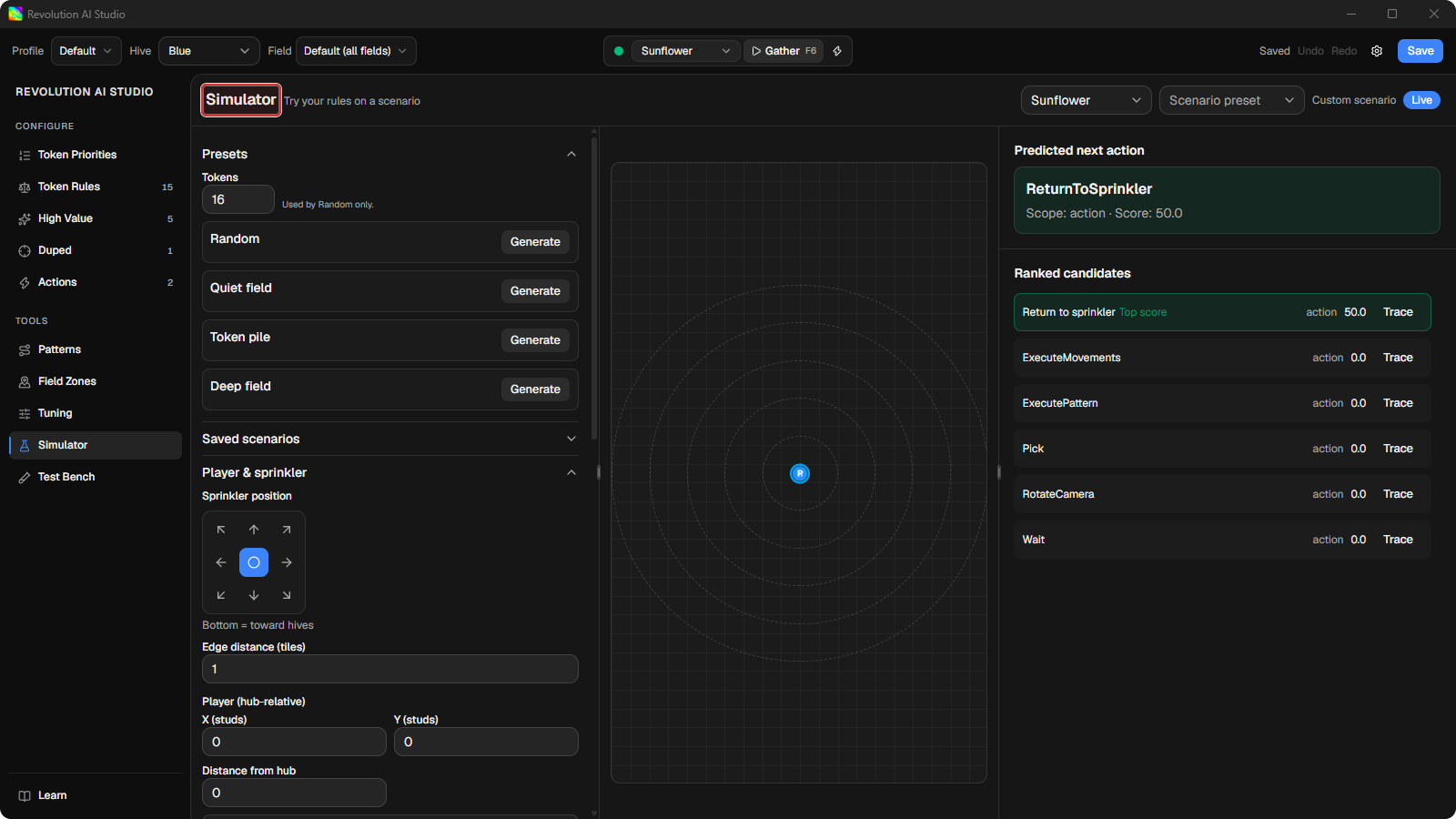Move sprinkler to bottom edge arrow
This screenshot has height=819, width=1456.
(x=254, y=595)
